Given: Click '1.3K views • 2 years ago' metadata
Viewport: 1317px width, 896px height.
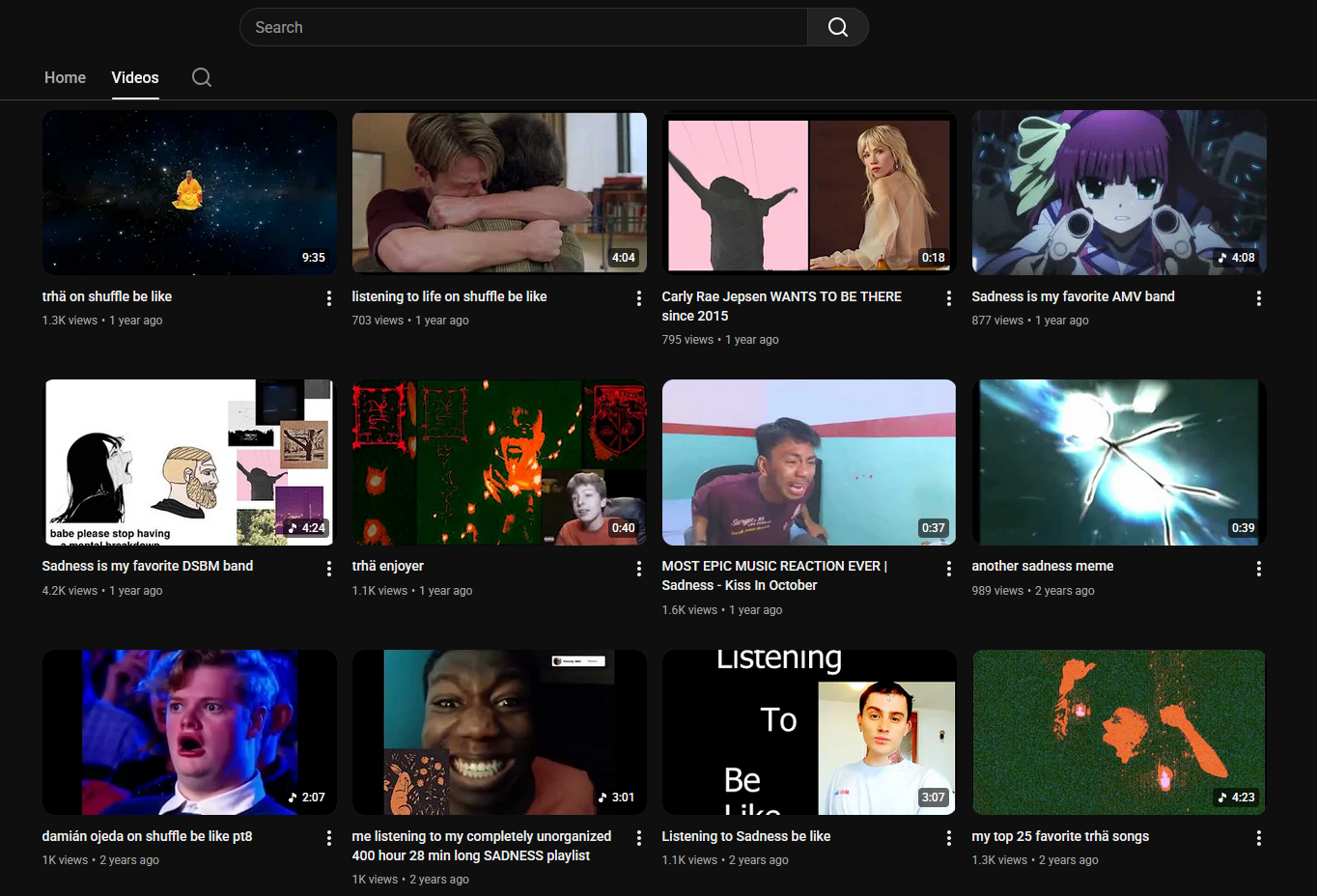Looking at the screenshot, I should [x=1035, y=860].
